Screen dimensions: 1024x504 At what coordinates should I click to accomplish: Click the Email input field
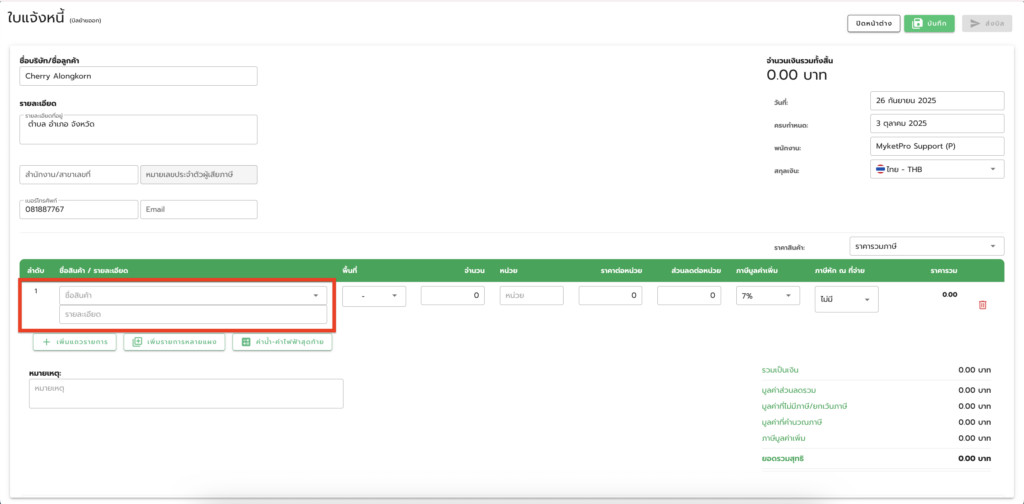198,210
